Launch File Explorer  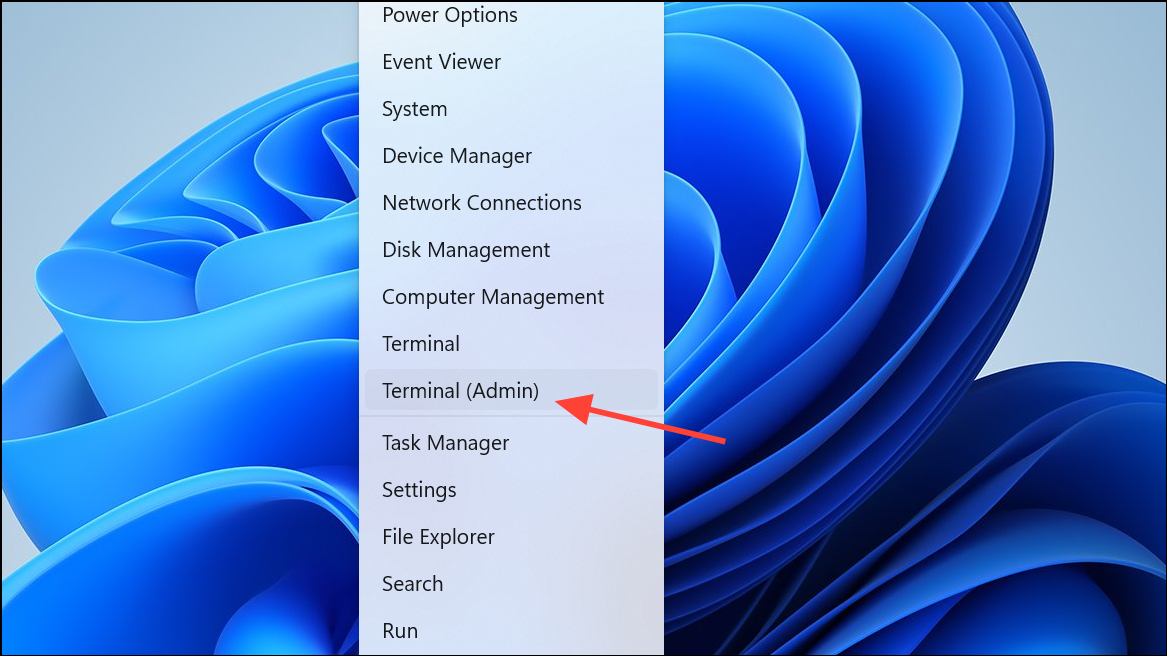pyautogui.click(x=511, y=536)
